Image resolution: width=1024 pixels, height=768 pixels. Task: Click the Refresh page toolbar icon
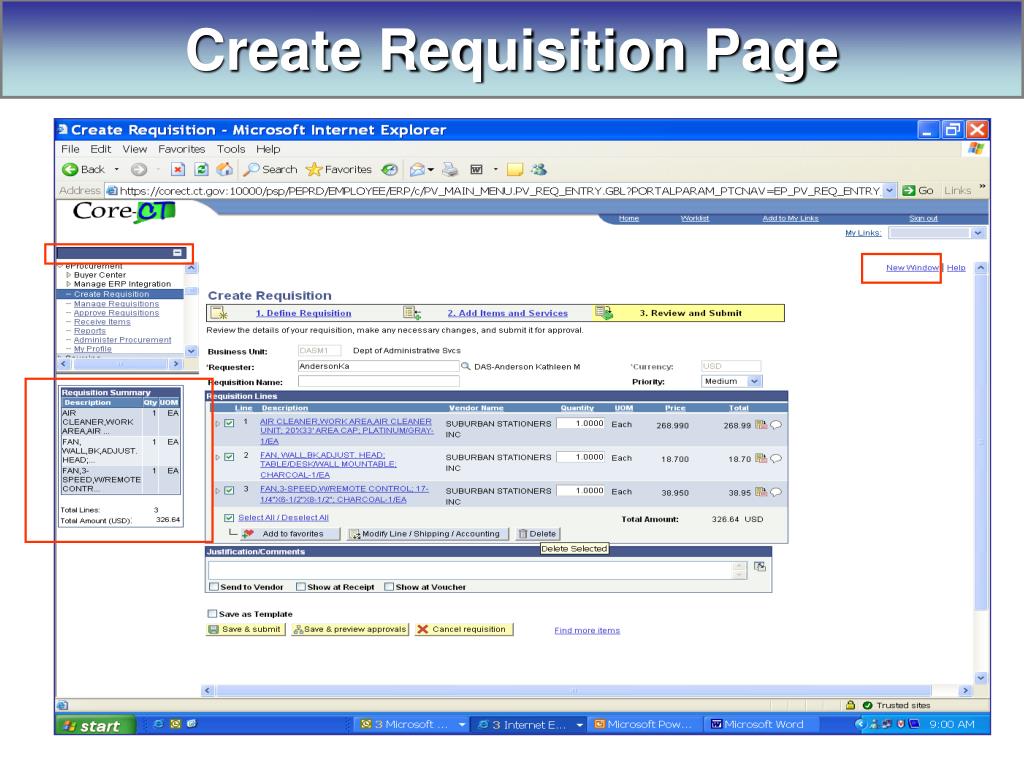202,170
